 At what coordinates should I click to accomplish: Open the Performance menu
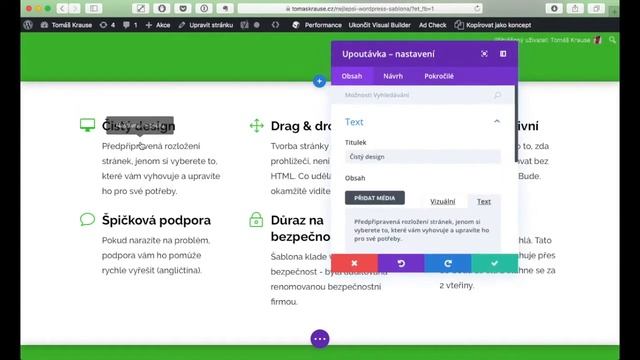pyautogui.click(x=317, y=25)
